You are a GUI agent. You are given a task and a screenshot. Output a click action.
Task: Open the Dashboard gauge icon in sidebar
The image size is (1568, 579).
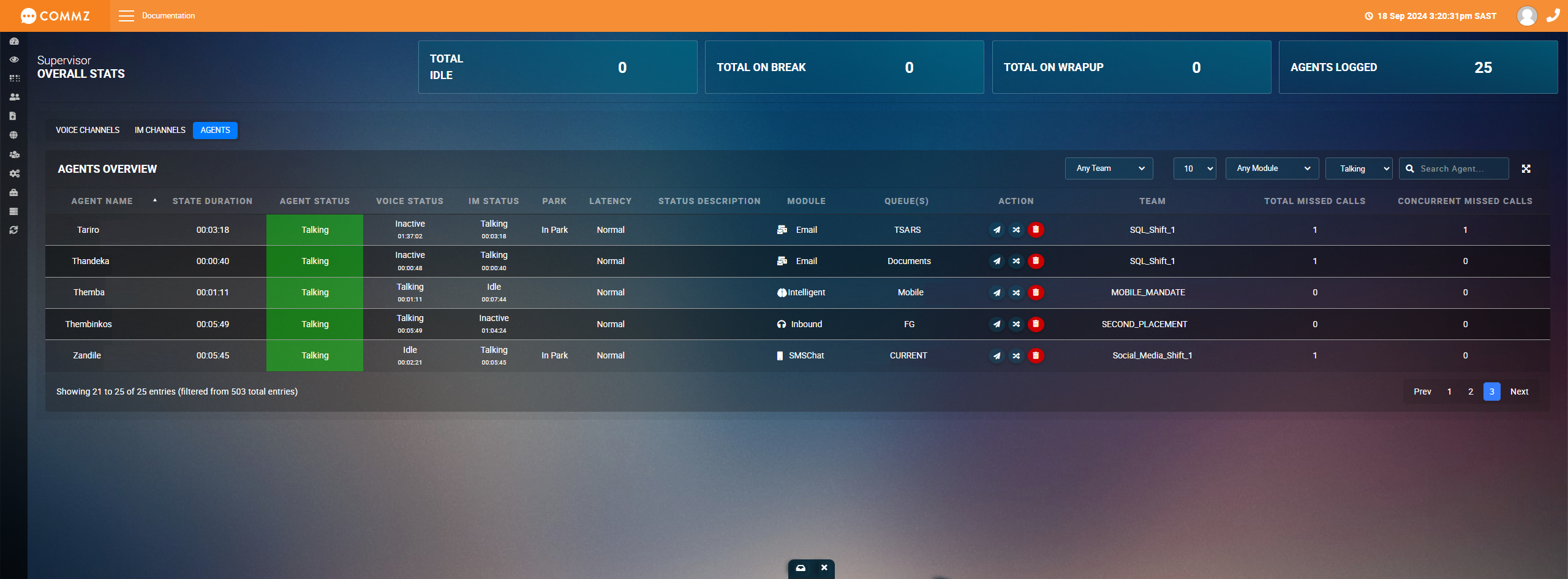(x=14, y=41)
